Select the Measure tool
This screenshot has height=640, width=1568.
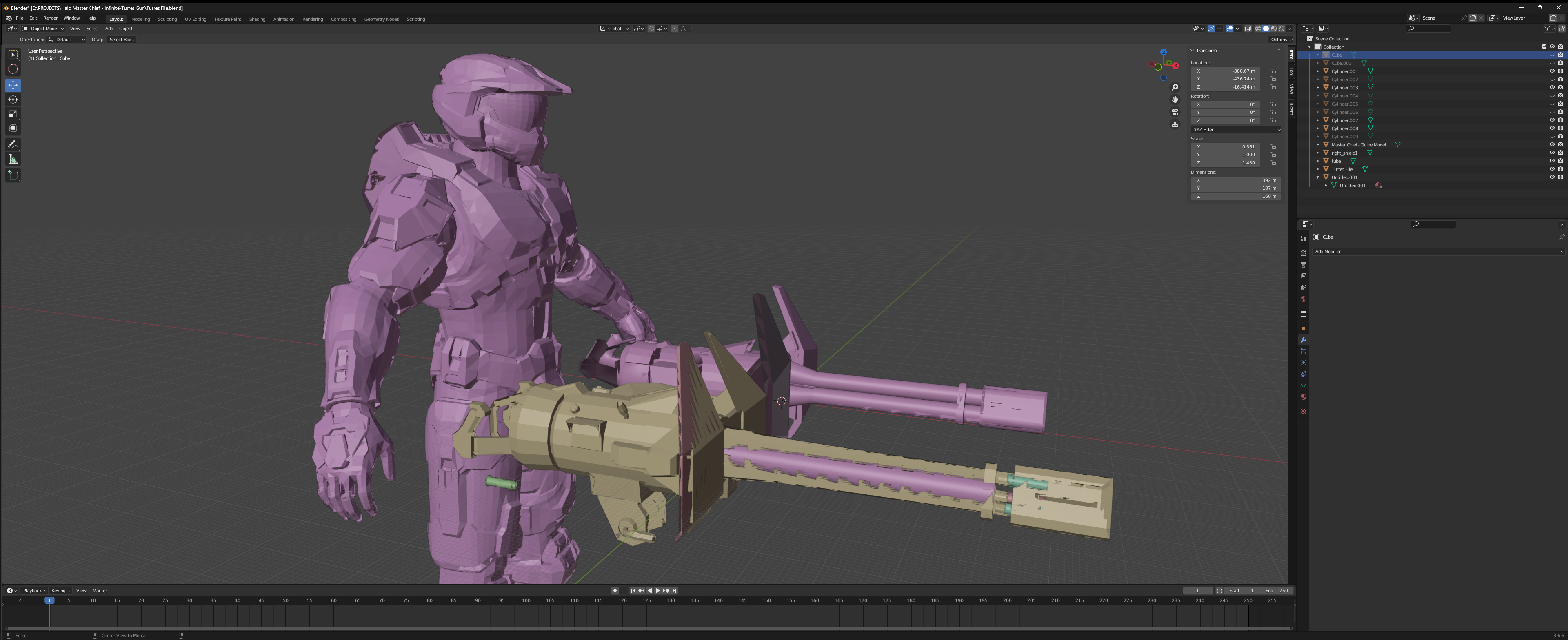13,159
